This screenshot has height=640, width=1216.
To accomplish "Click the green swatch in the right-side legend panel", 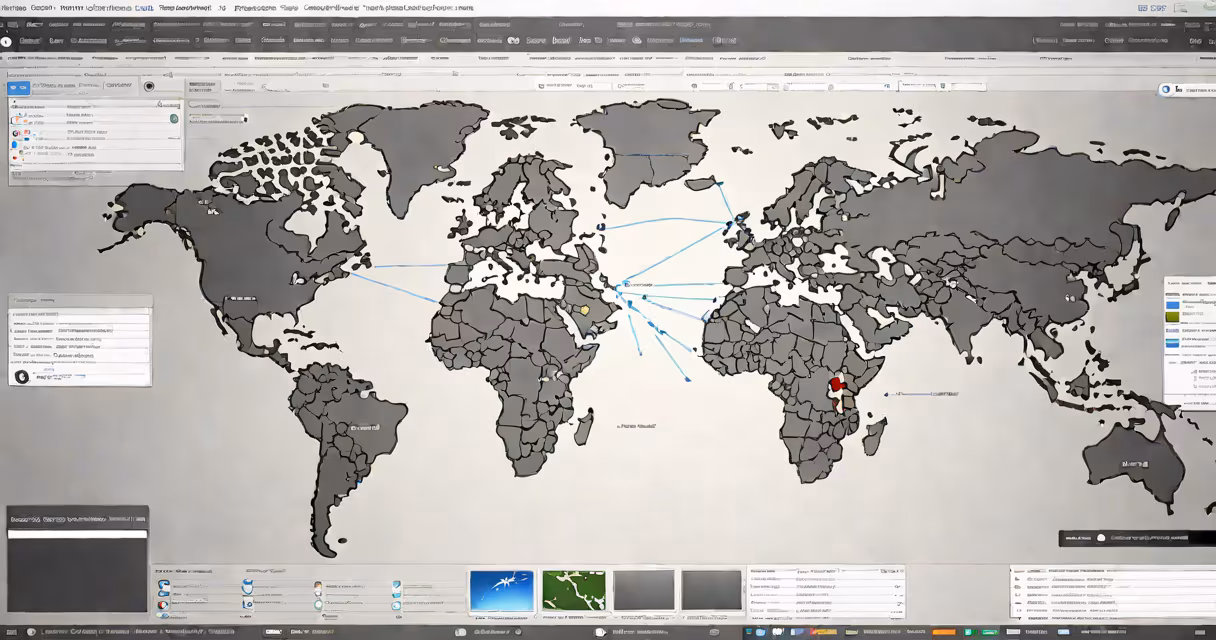I will pos(1173,316).
